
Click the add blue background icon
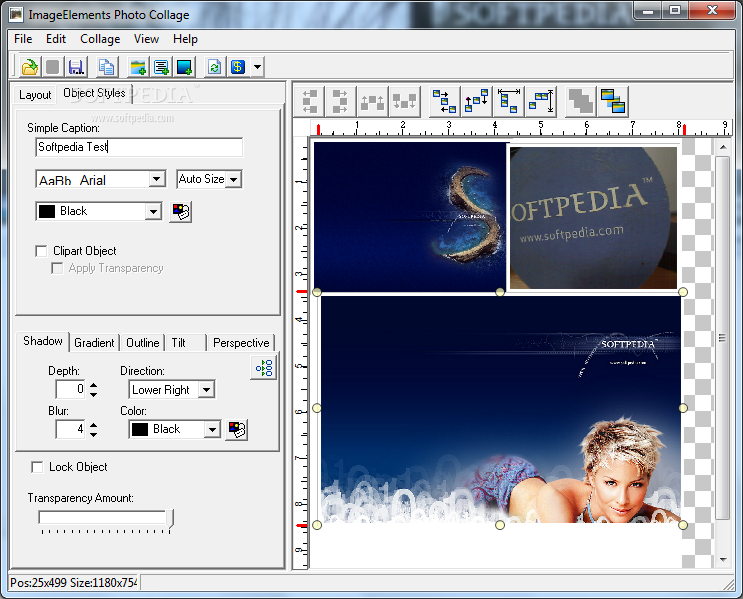tap(184, 67)
